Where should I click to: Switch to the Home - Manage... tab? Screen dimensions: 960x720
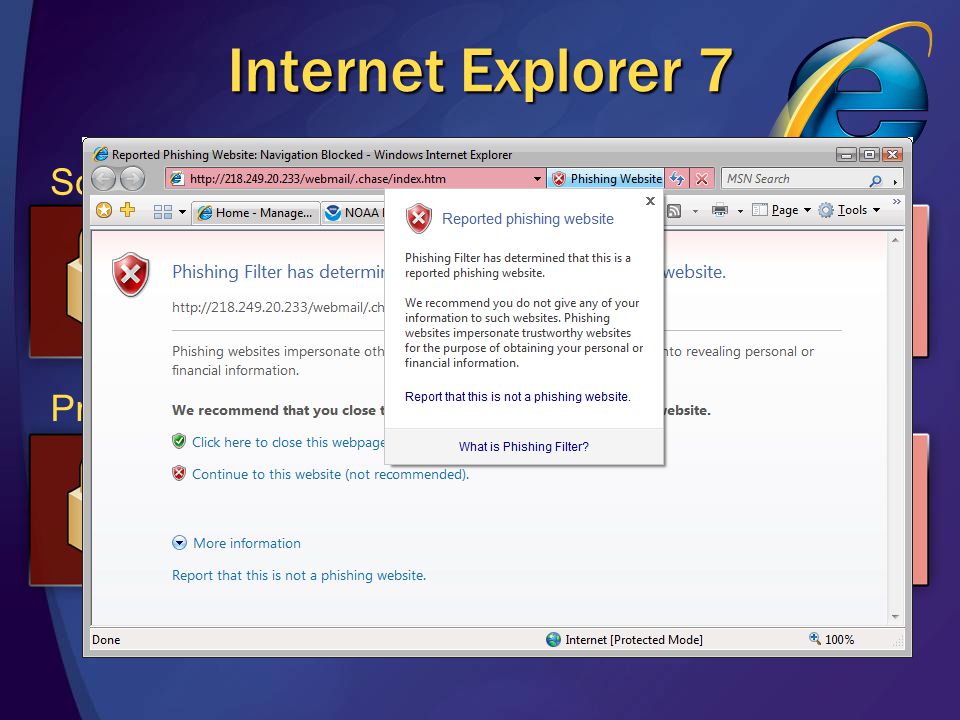click(x=255, y=212)
